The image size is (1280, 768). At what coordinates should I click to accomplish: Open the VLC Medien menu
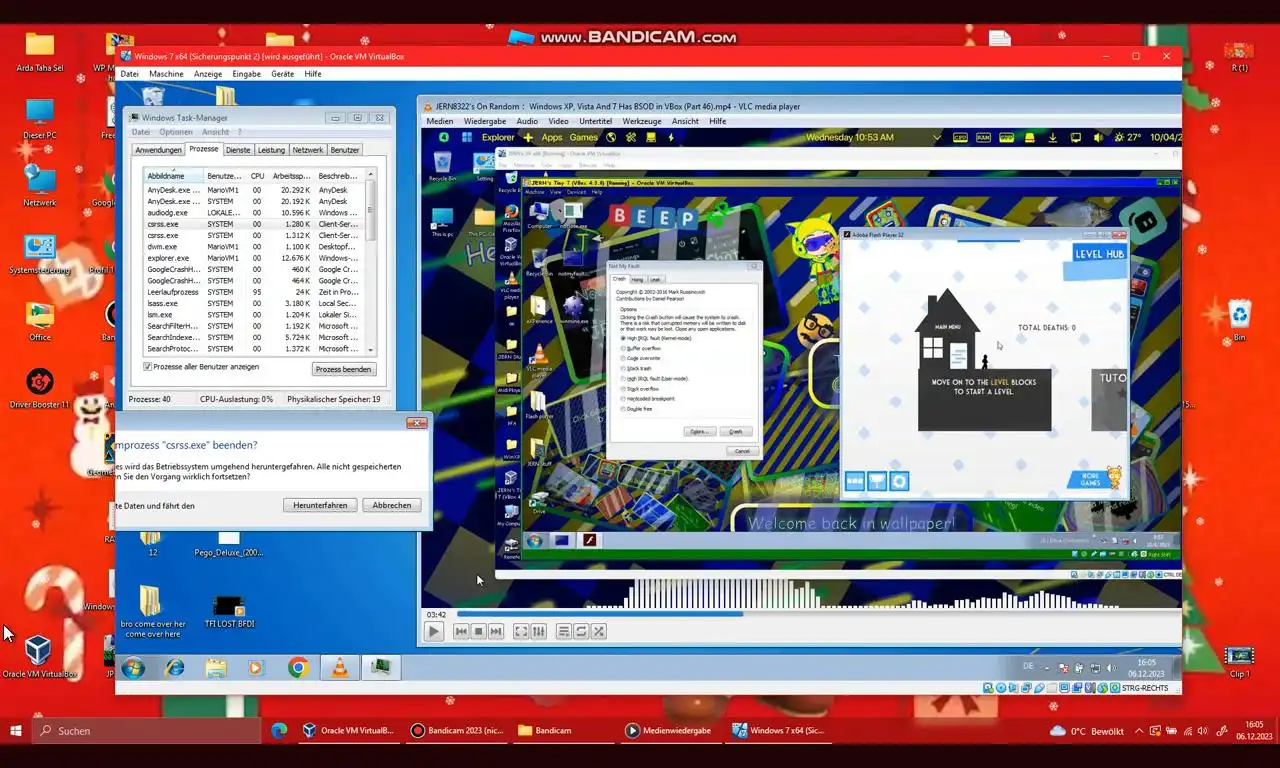[x=440, y=121]
